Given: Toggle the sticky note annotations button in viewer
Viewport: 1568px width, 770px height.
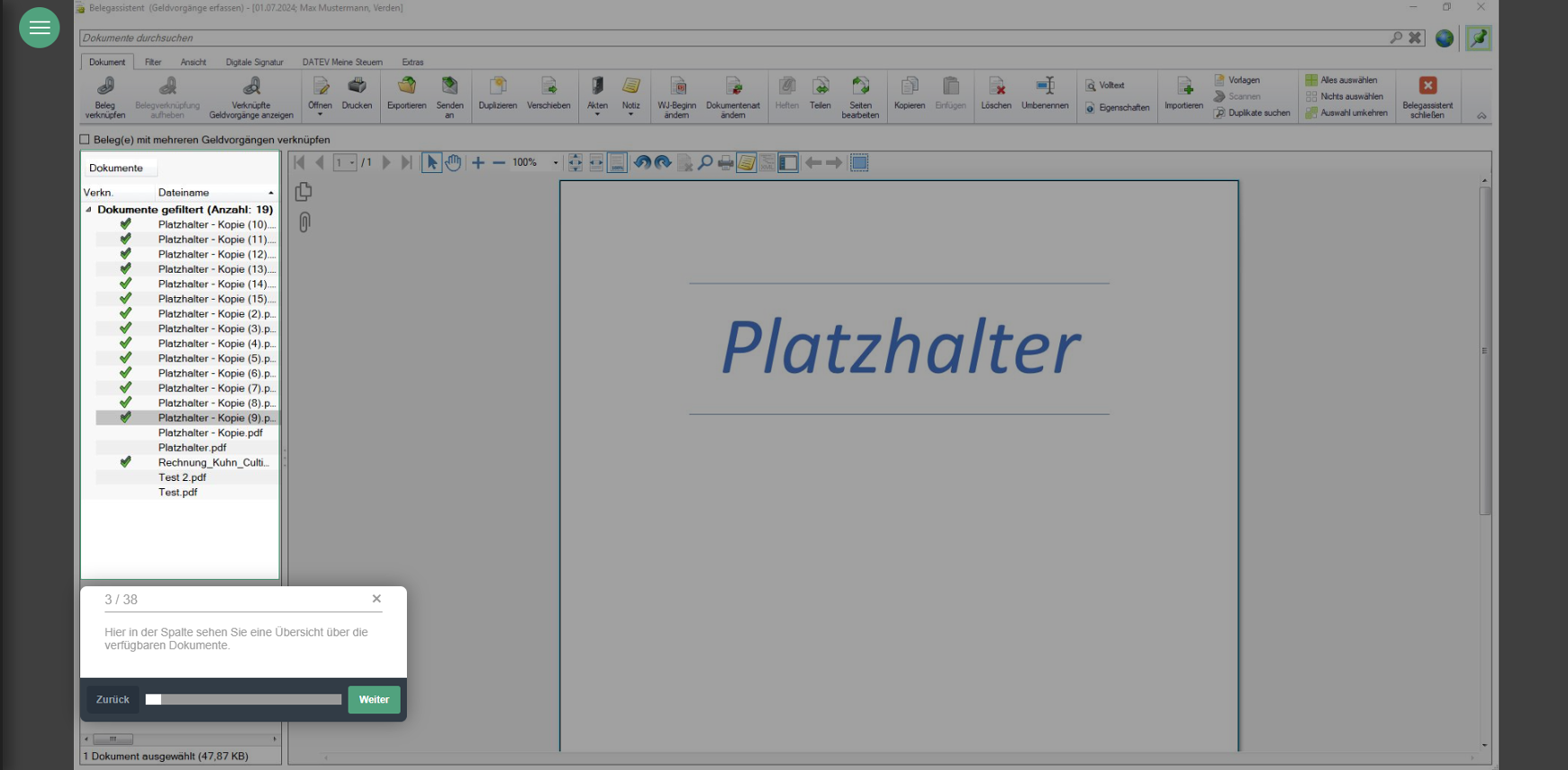Looking at the screenshot, I should 747,163.
